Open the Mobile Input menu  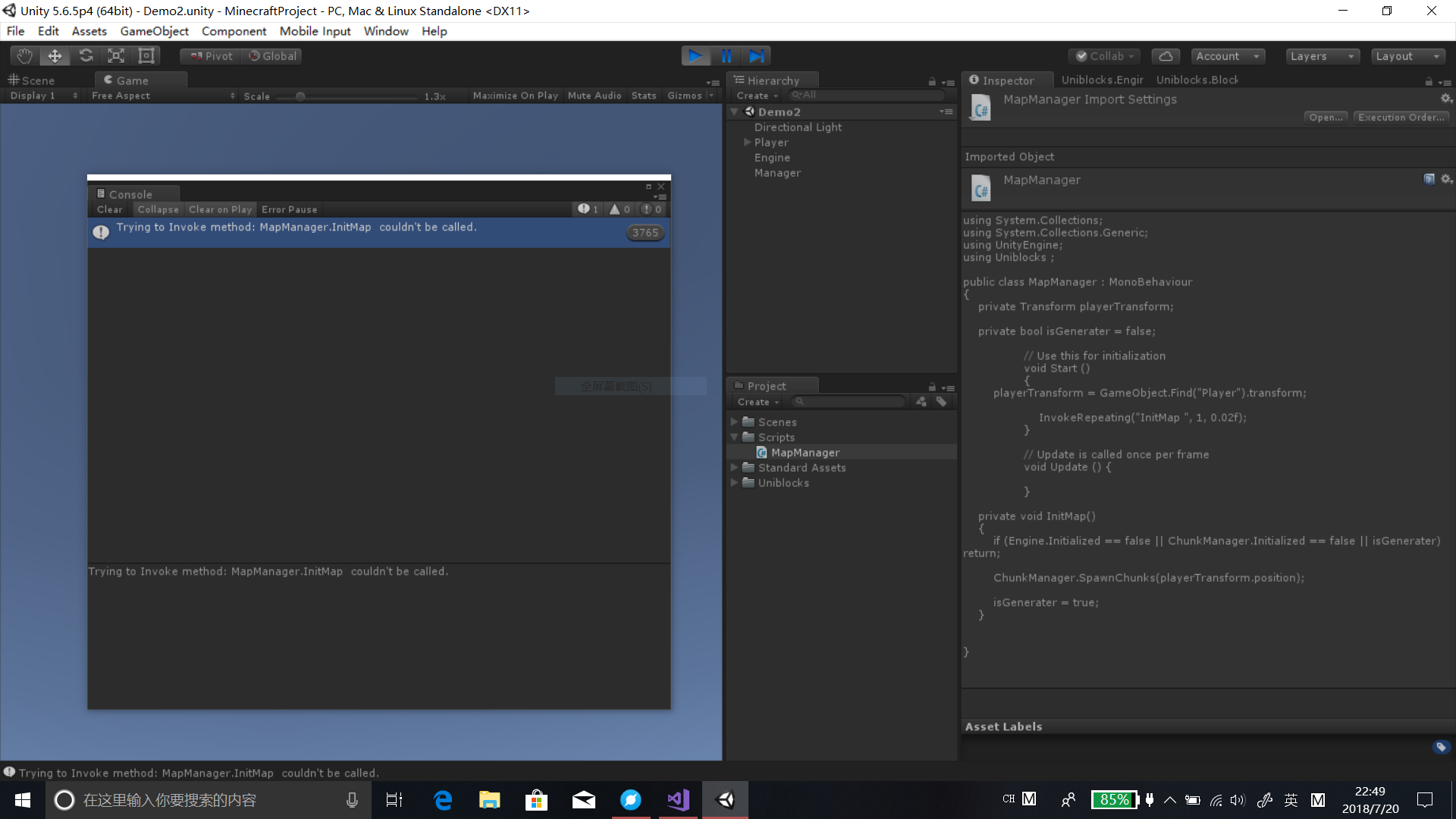point(315,31)
